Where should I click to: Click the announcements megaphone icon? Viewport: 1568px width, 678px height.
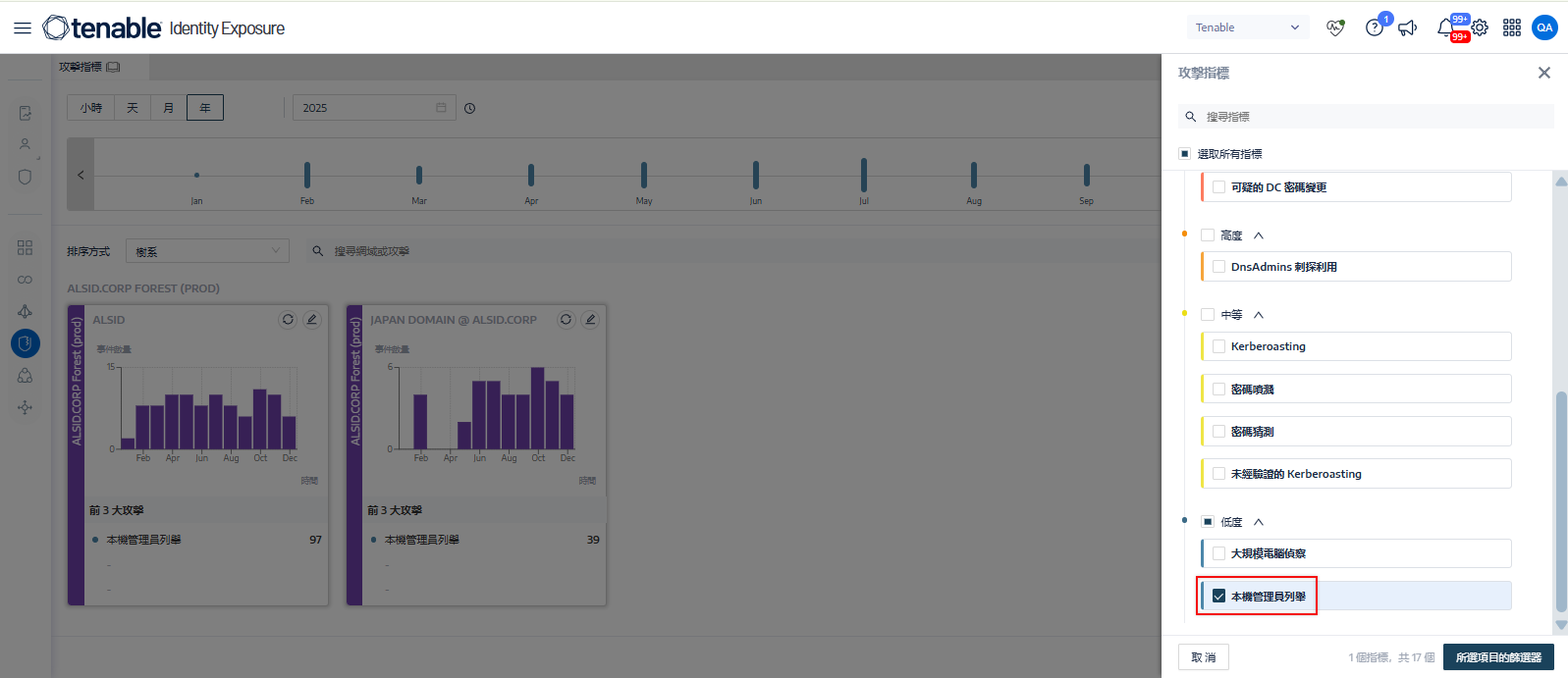pos(1407,27)
